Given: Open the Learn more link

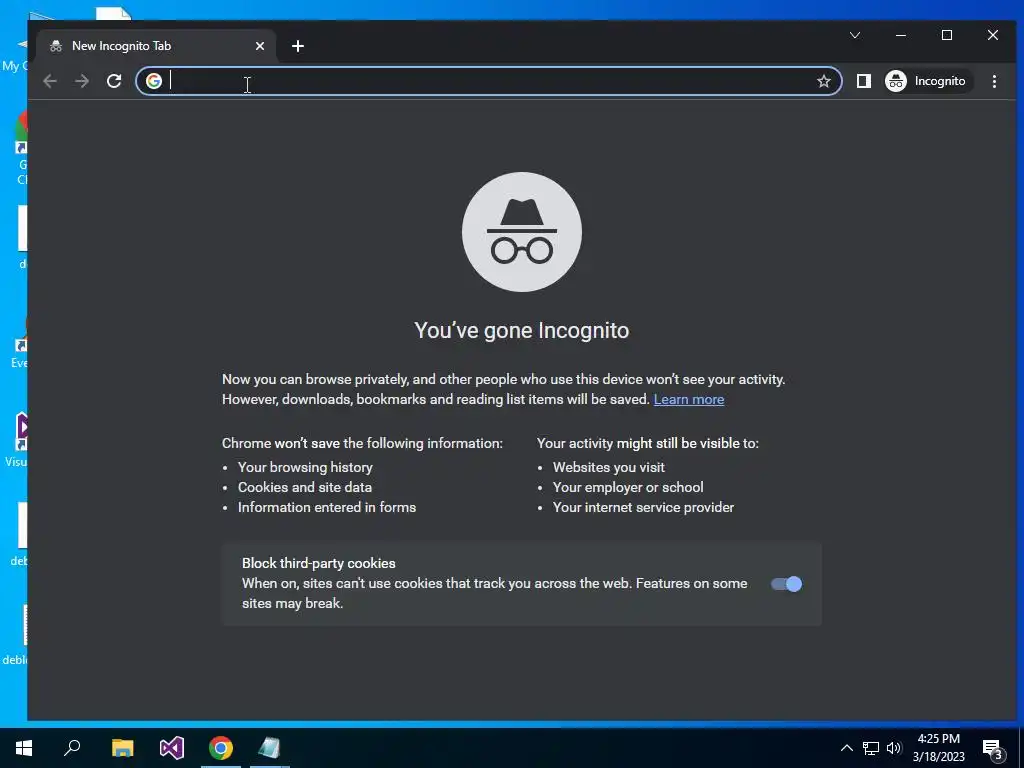Looking at the screenshot, I should pos(689,399).
